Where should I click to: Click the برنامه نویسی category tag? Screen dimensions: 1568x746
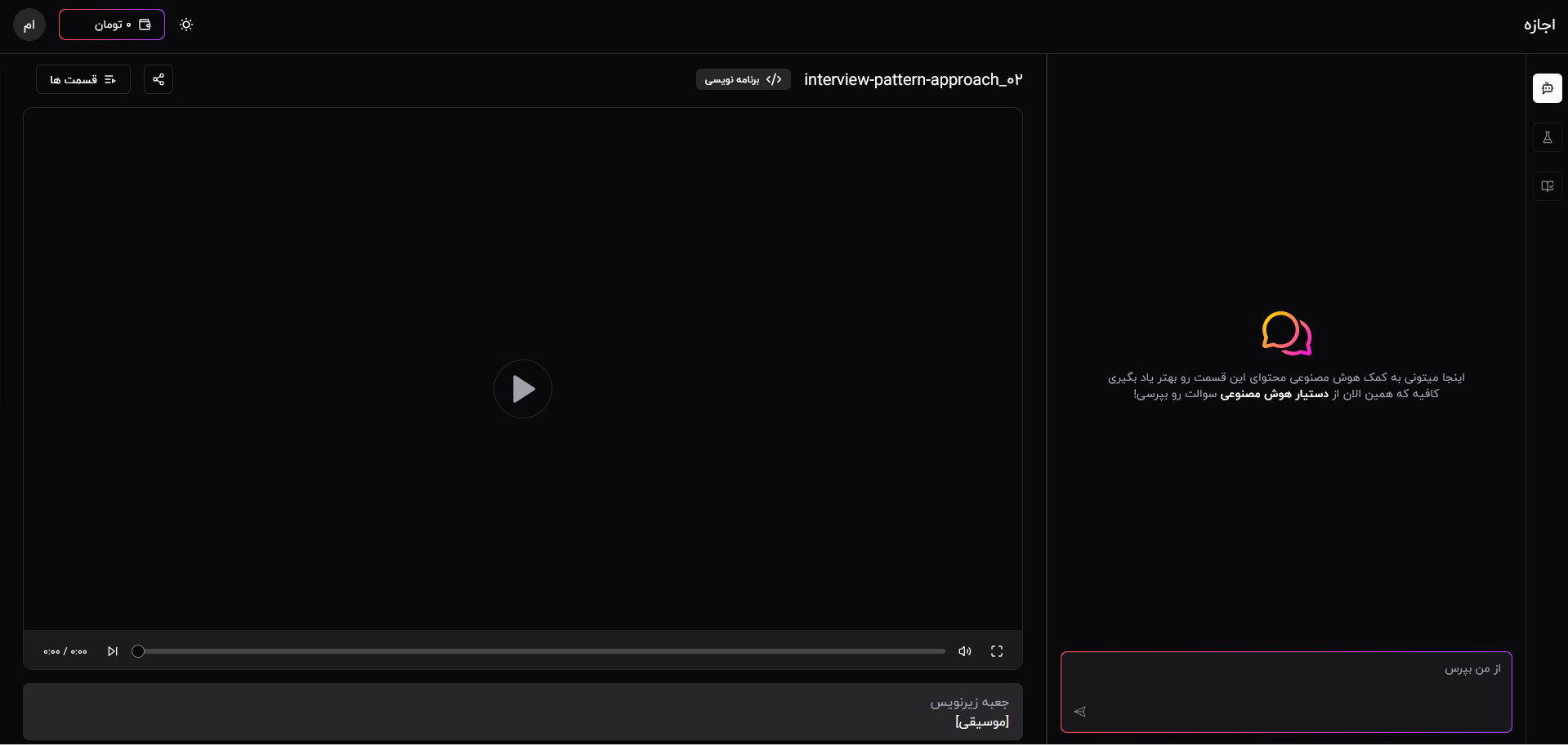click(x=744, y=79)
